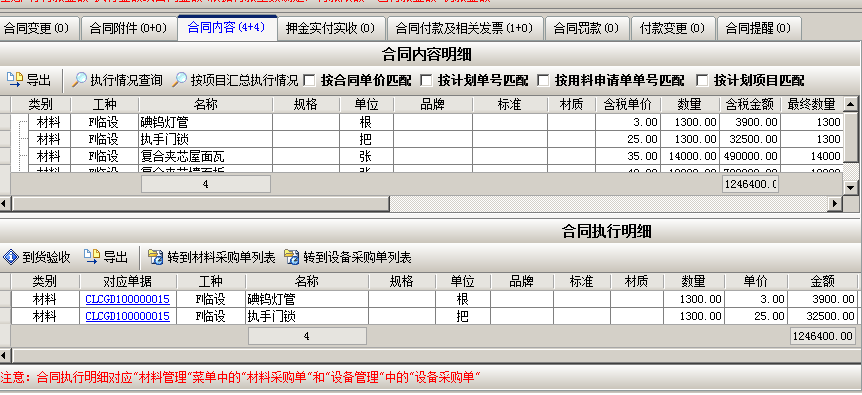
Task: Click upper table horizontal scrollbar left arrow
Action: (x=5, y=204)
